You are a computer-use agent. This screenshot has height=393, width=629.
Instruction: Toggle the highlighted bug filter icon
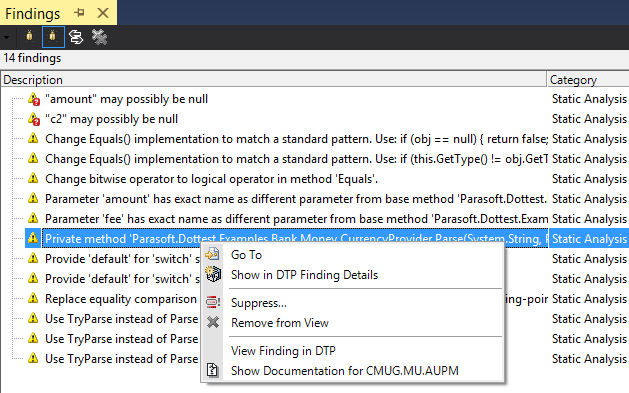tap(53, 37)
